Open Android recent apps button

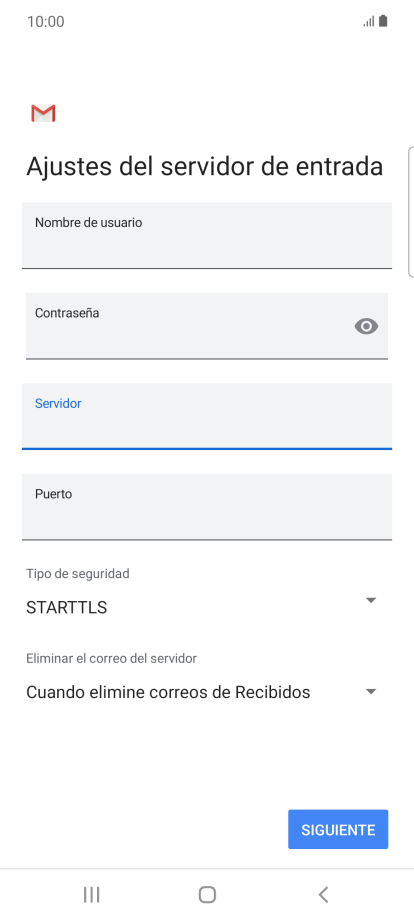point(91,894)
